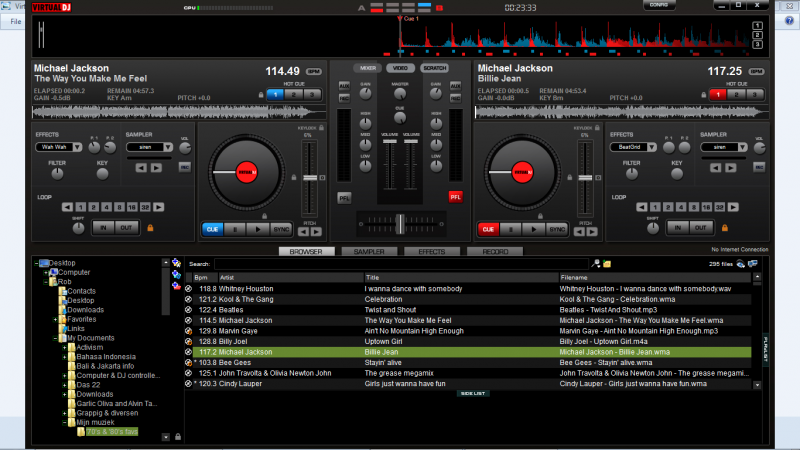This screenshot has height=450, width=800.
Task: Toggle the left channel PFL button
Action: click(344, 198)
